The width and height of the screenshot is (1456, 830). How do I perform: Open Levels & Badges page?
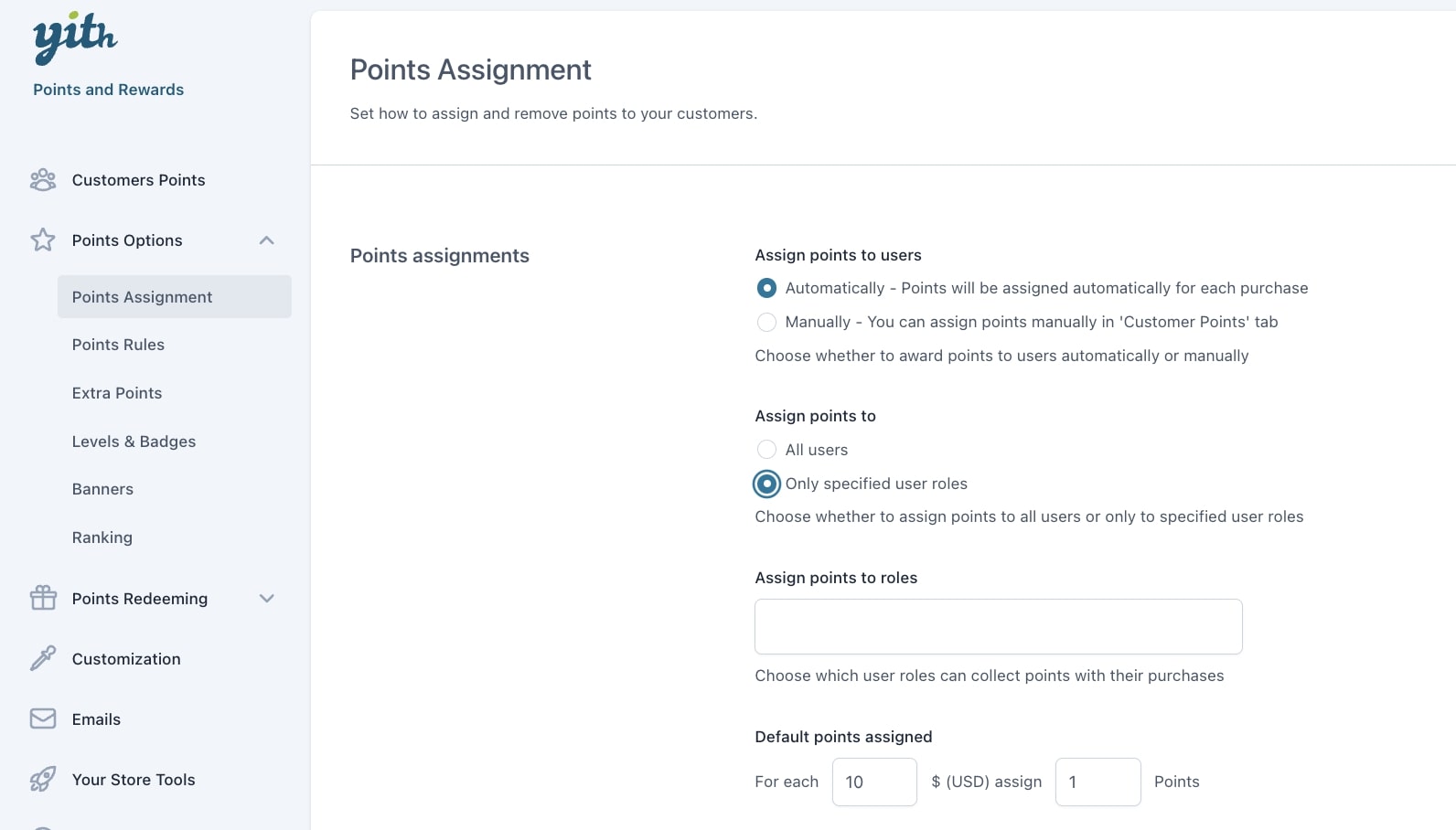click(134, 442)
